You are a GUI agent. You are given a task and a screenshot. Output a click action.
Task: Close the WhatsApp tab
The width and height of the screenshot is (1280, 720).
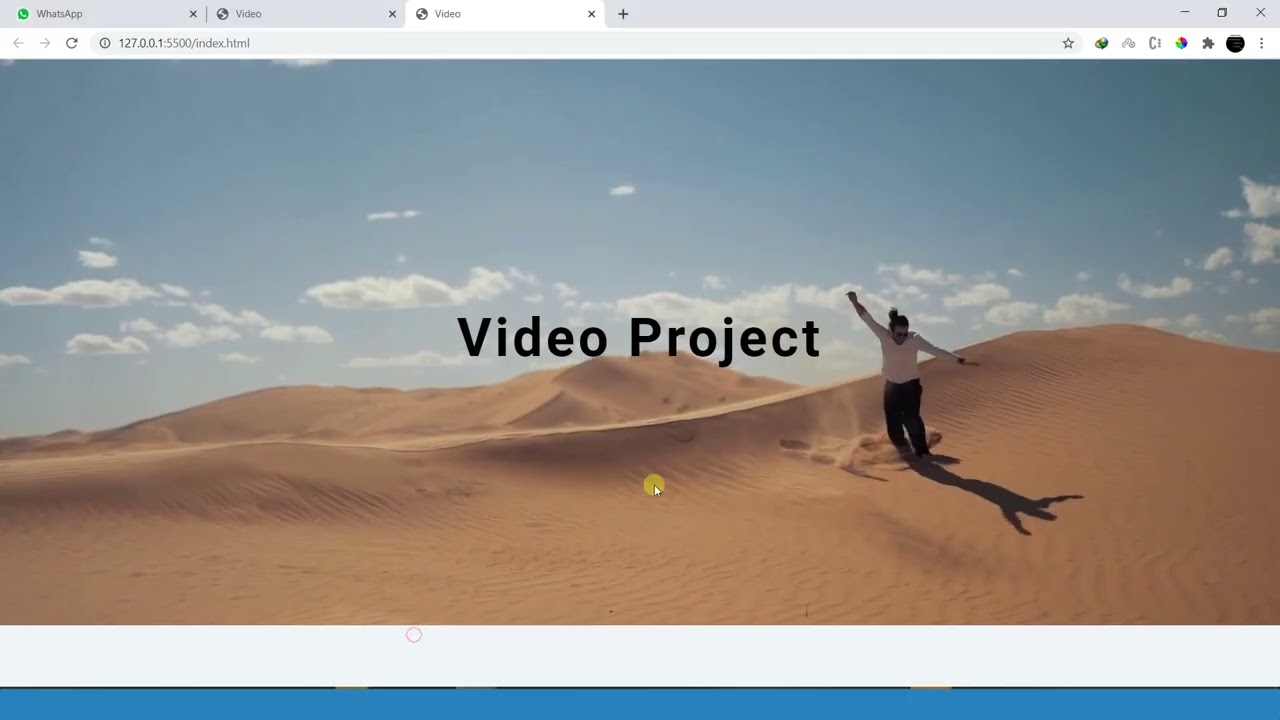click(193, 14)
